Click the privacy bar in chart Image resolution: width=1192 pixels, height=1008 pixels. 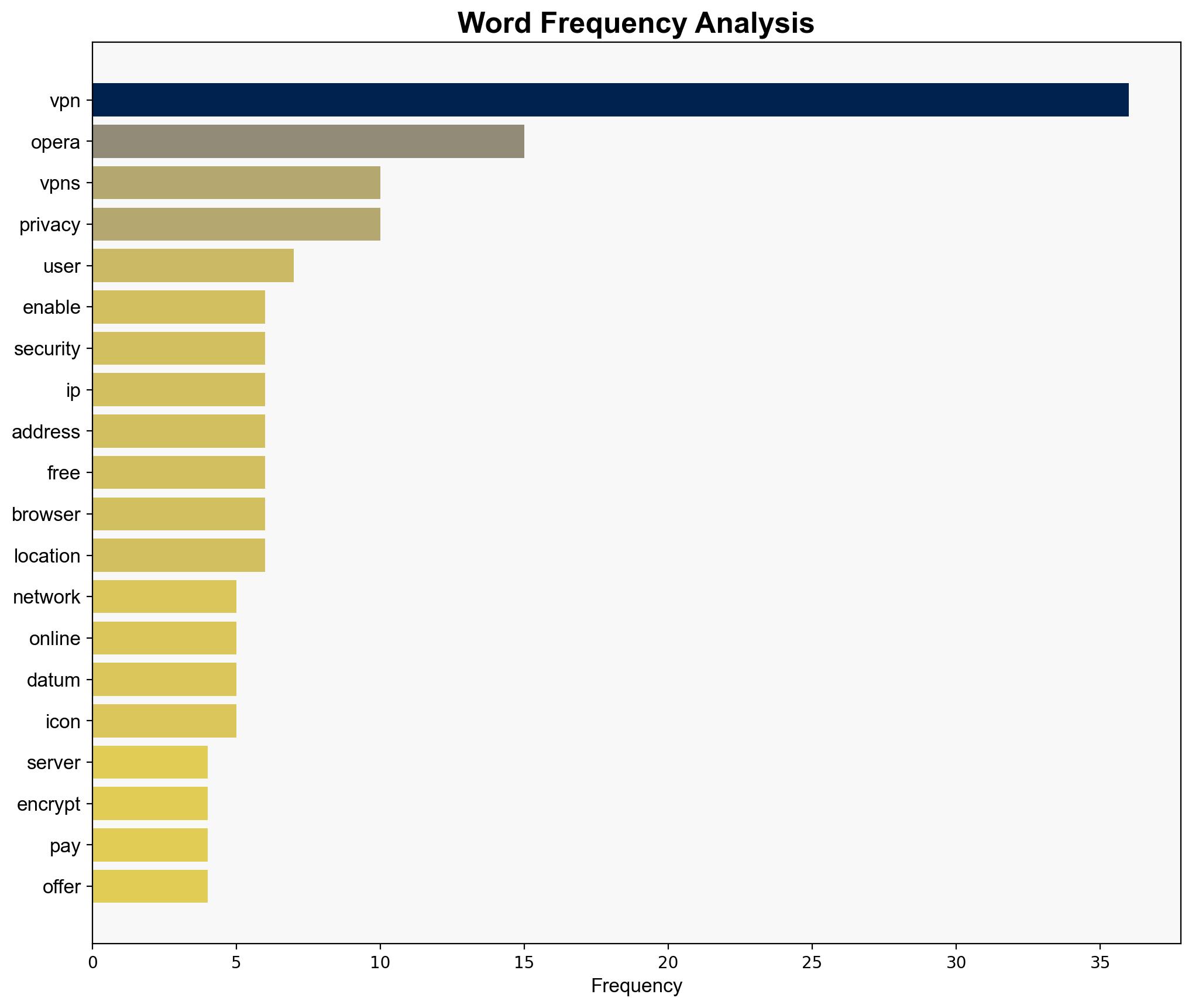(236, 224)
